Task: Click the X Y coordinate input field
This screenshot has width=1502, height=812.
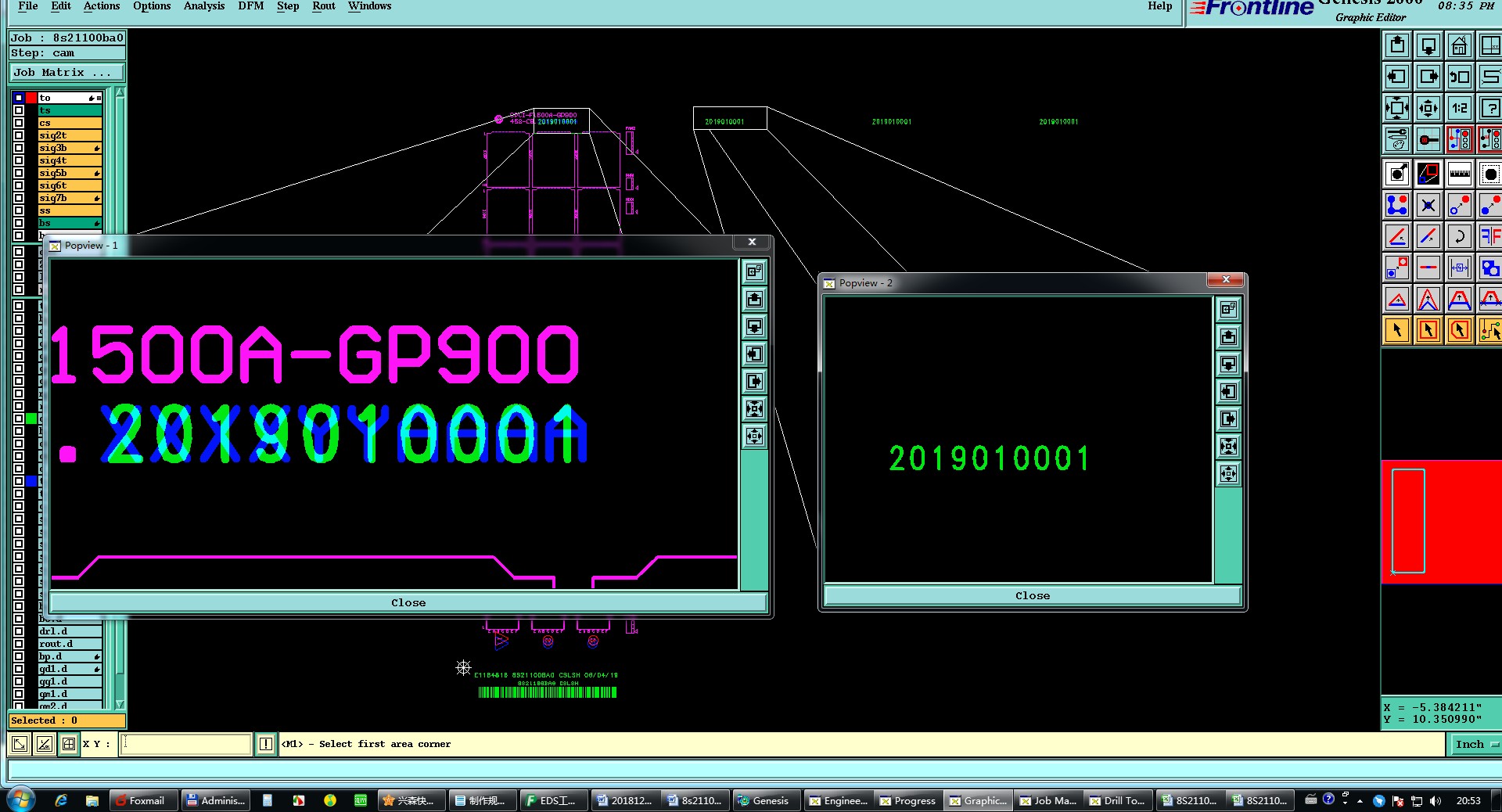Action: coord(185,744)
